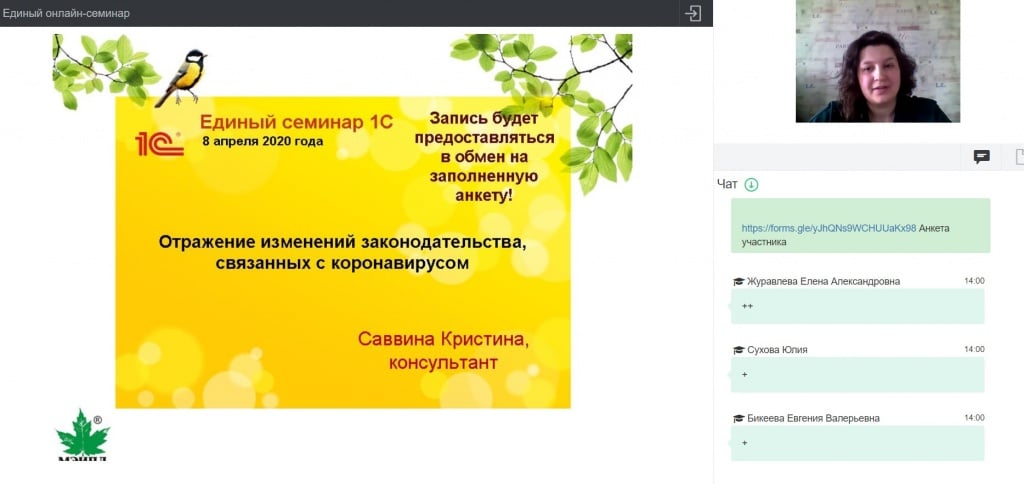Click the presenter webcam video
This screenshot has width=1024, height=484.
[x=878, y=61]
